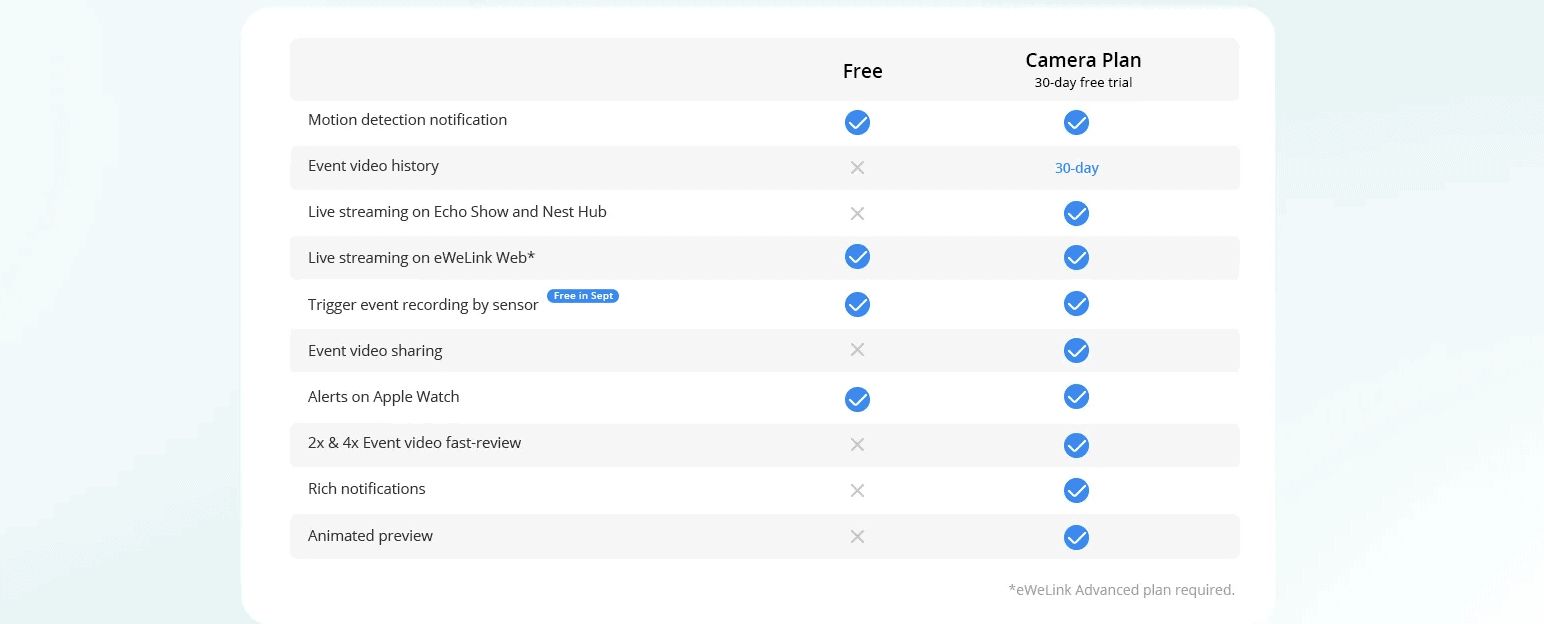Click Camera Plan checkmark for Event video sharing
Image resolution: width=1544 pixels, height=624 pixels.
pyautogui.click(x=1076, y=350)
